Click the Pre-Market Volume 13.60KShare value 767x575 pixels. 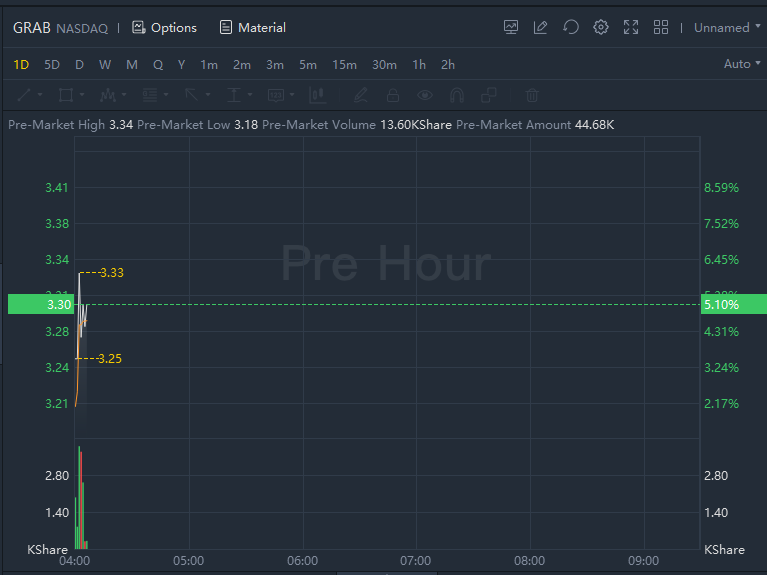416,125
